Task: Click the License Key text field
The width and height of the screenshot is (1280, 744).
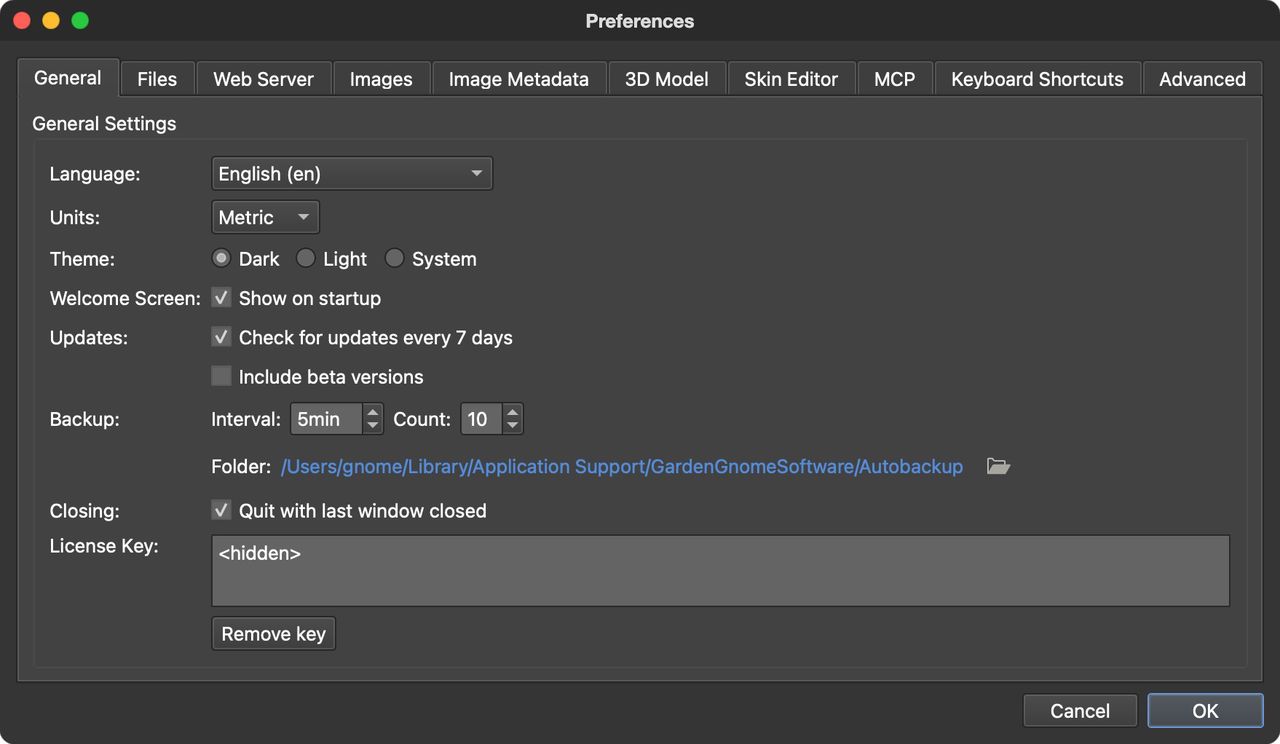Action: coord(720,570)
